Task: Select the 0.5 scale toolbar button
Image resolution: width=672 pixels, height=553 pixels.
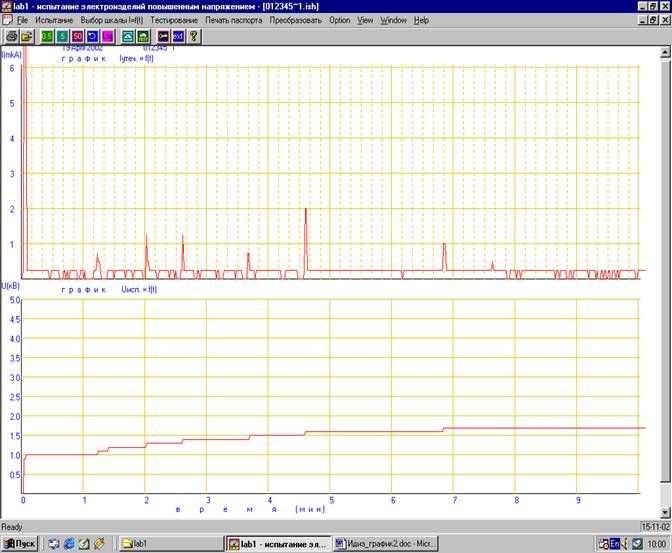Action: point(47,36)
